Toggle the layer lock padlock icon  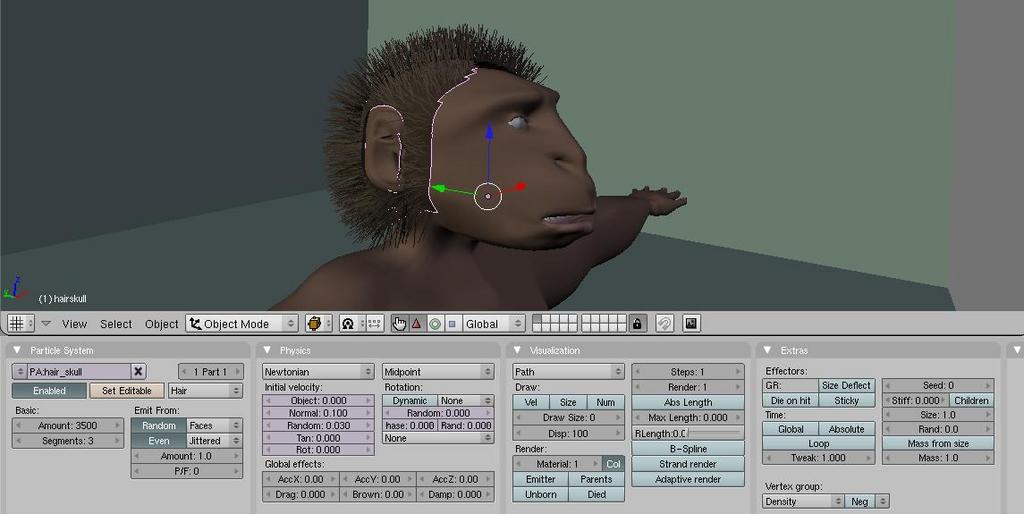tap(637, 323)
